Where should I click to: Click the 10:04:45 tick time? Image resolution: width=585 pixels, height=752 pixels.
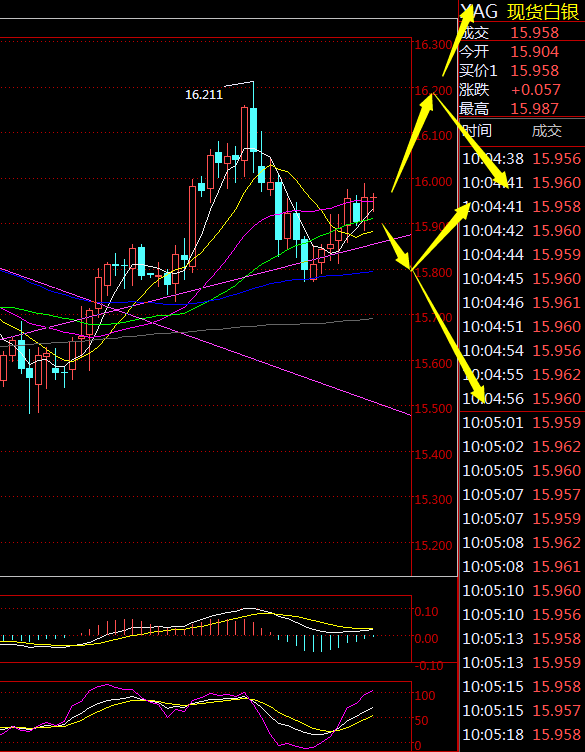coord(493,279)
